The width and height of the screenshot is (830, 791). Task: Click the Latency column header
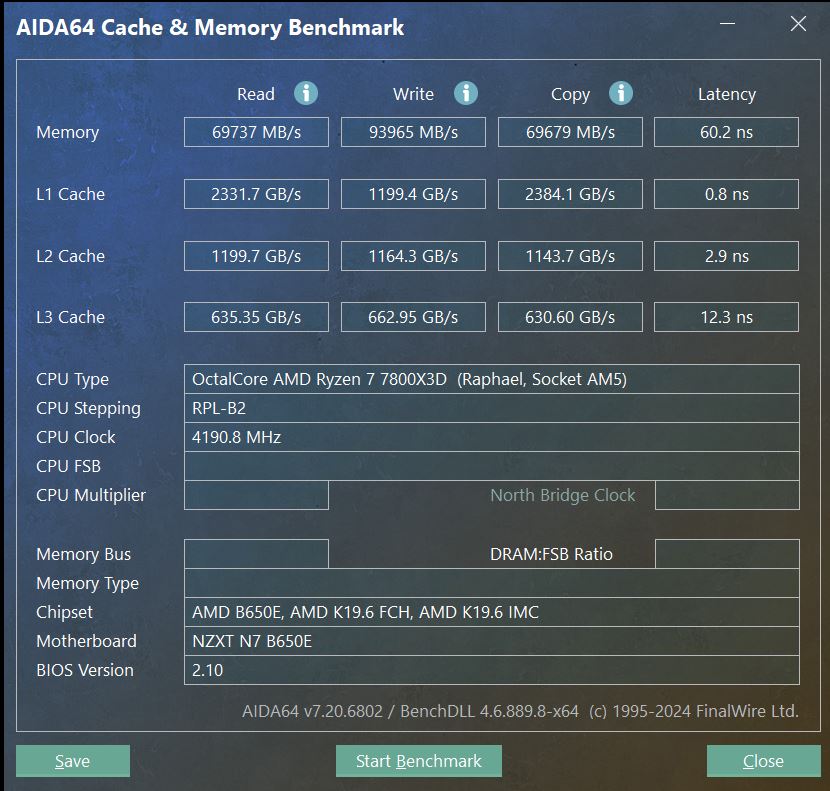click(727, 94)
